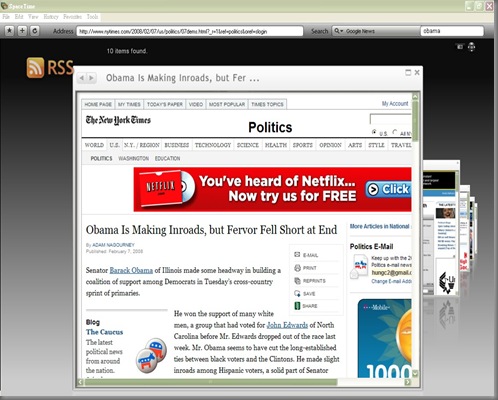Follow the John Edwards link
Screen dimensions: 498x400
(287, 325)
